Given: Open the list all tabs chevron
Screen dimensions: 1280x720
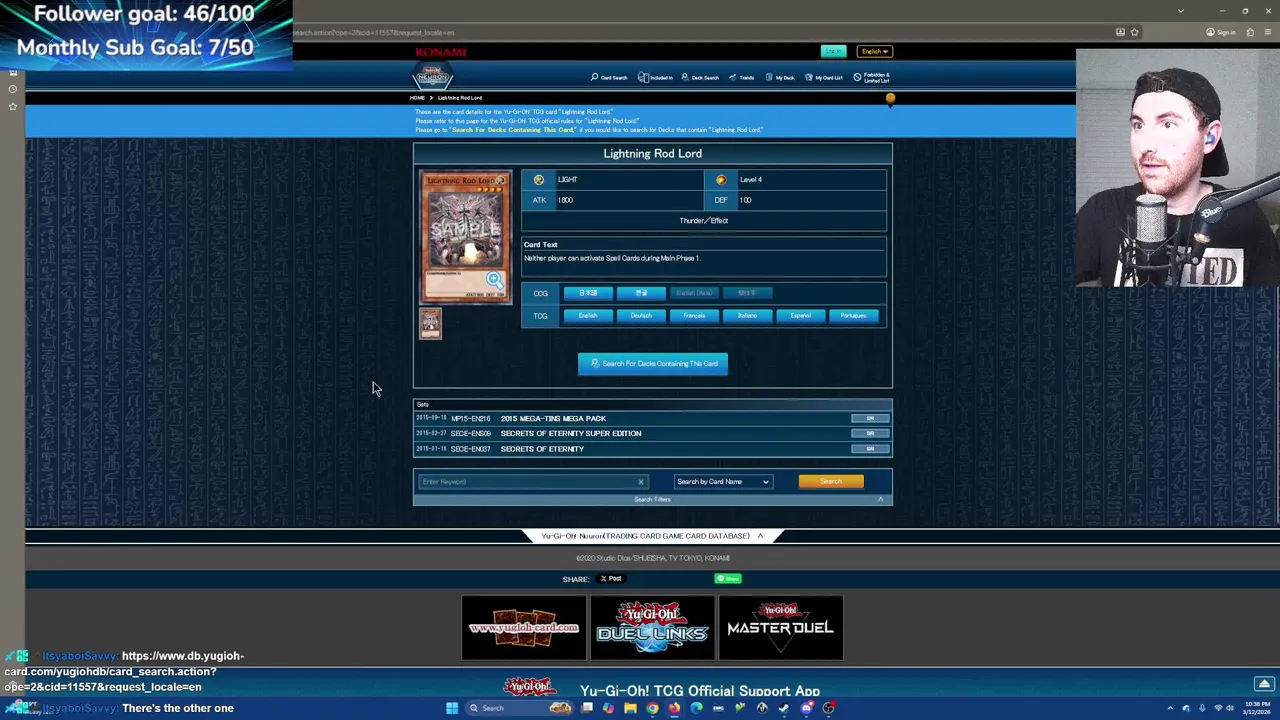Looking at the screenshot, I should [x=1180, y=11].
